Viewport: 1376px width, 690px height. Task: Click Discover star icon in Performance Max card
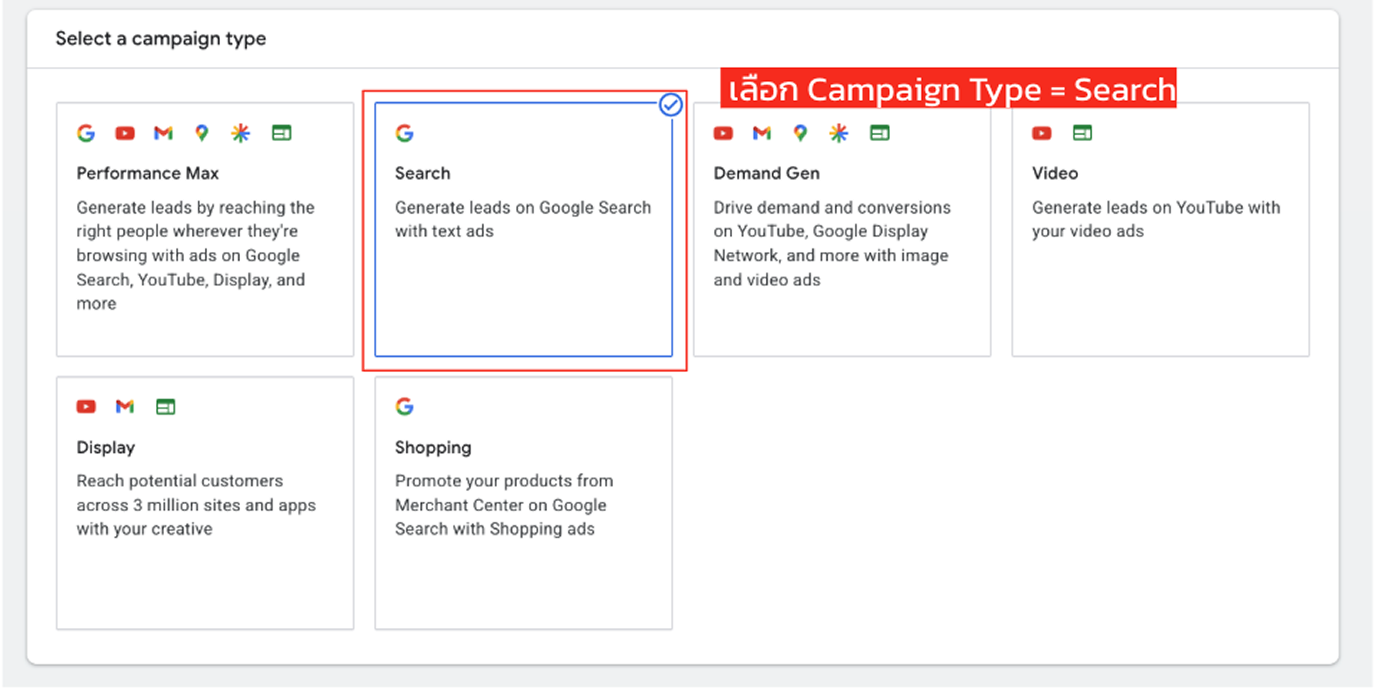pyautogui.click(x=241, y=133)
